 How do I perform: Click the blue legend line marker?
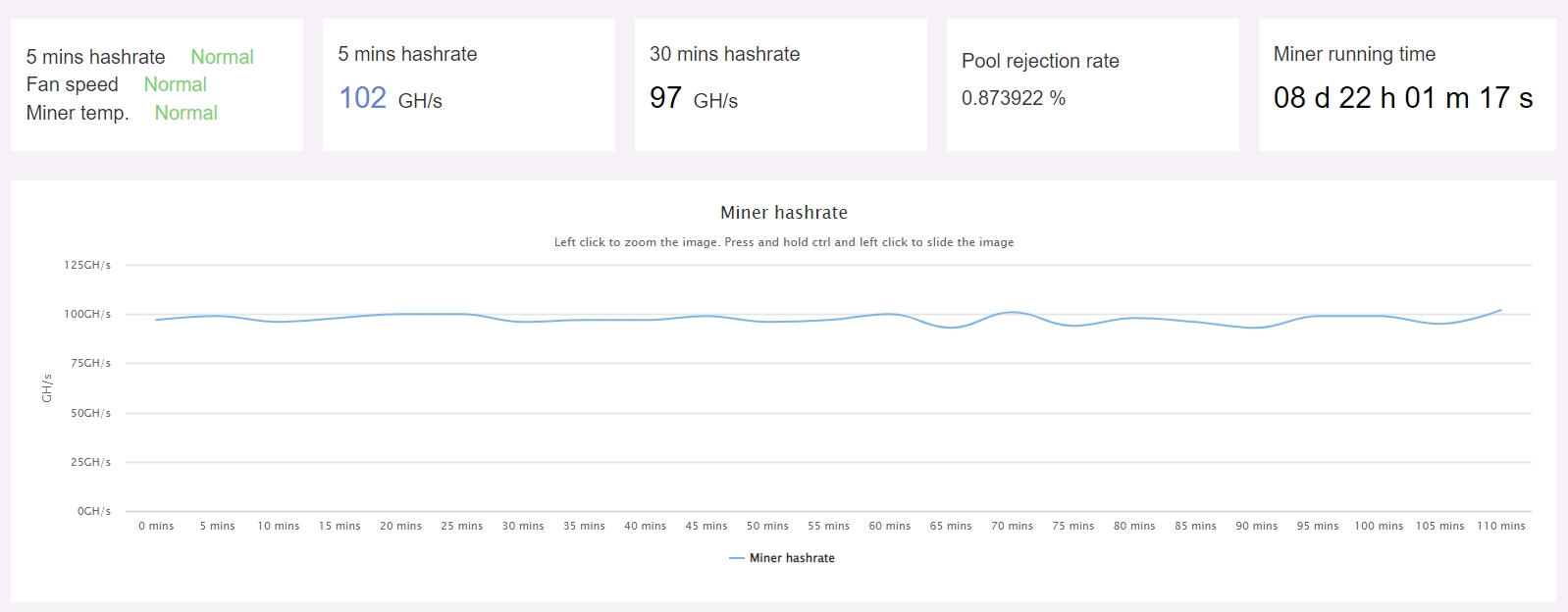737,558
